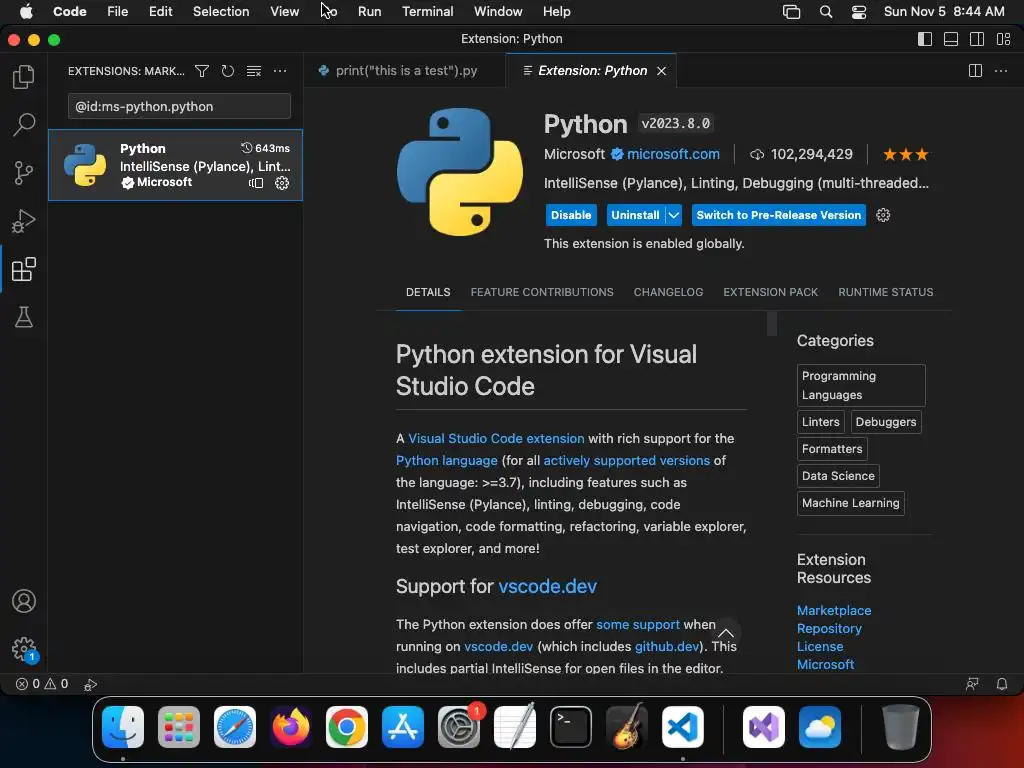This screenshot has width=1024, height=768.
Task: Open the Uninstall dropdown arrow
Action: pyautogui.click(x=674, y=215)
